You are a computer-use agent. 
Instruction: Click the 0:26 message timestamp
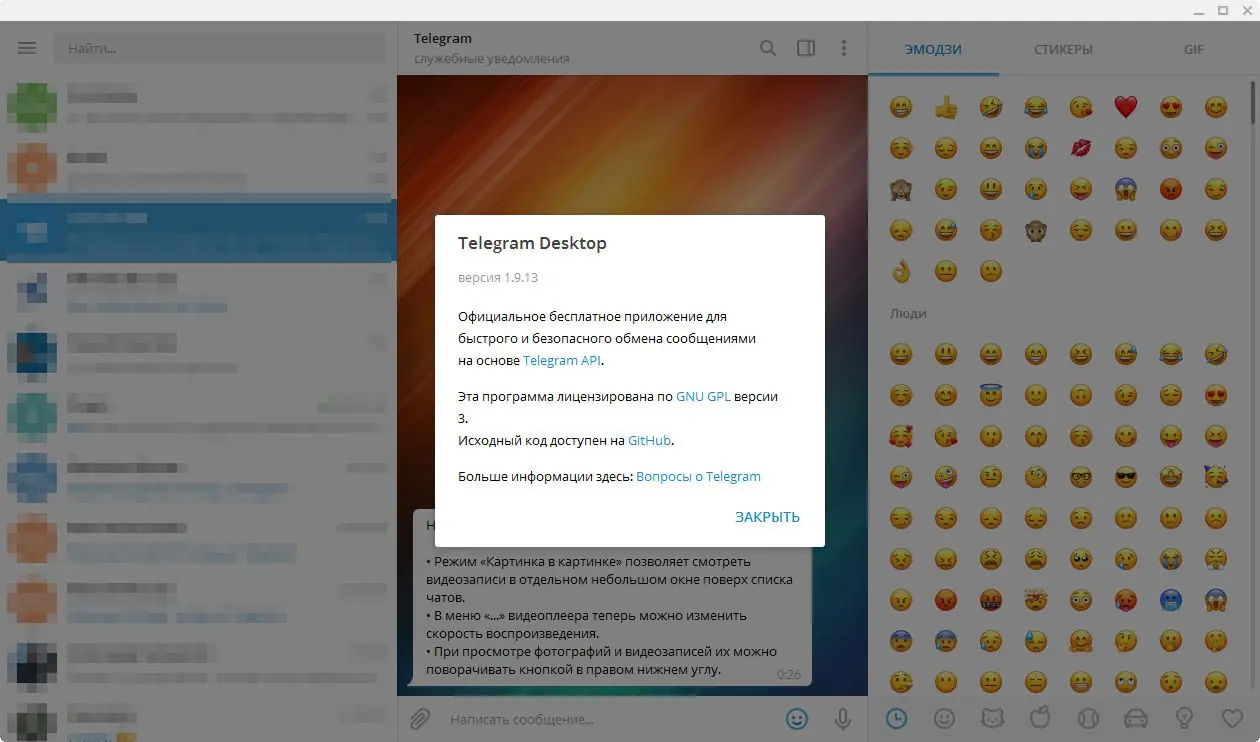(x=789, y=675)
